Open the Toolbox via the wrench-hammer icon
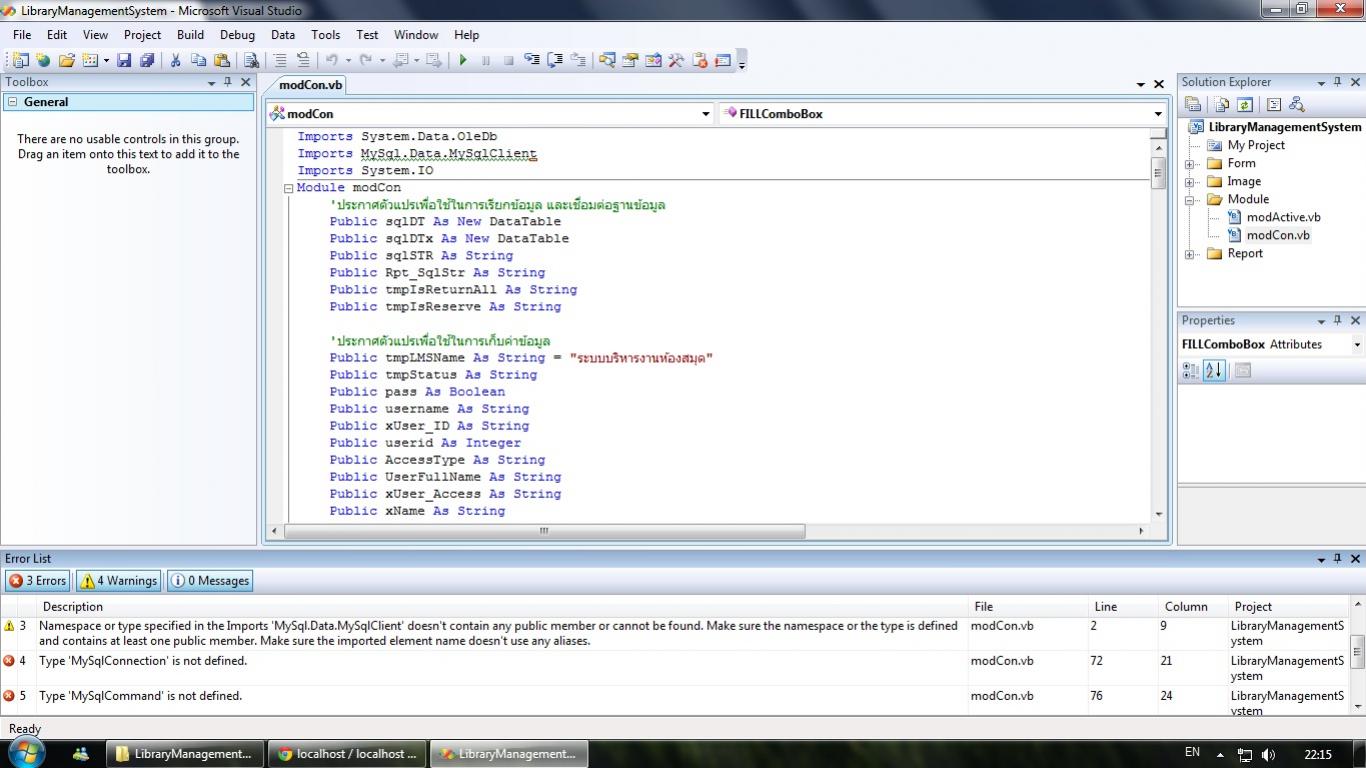1366x768 pixels. coord(676,60)
